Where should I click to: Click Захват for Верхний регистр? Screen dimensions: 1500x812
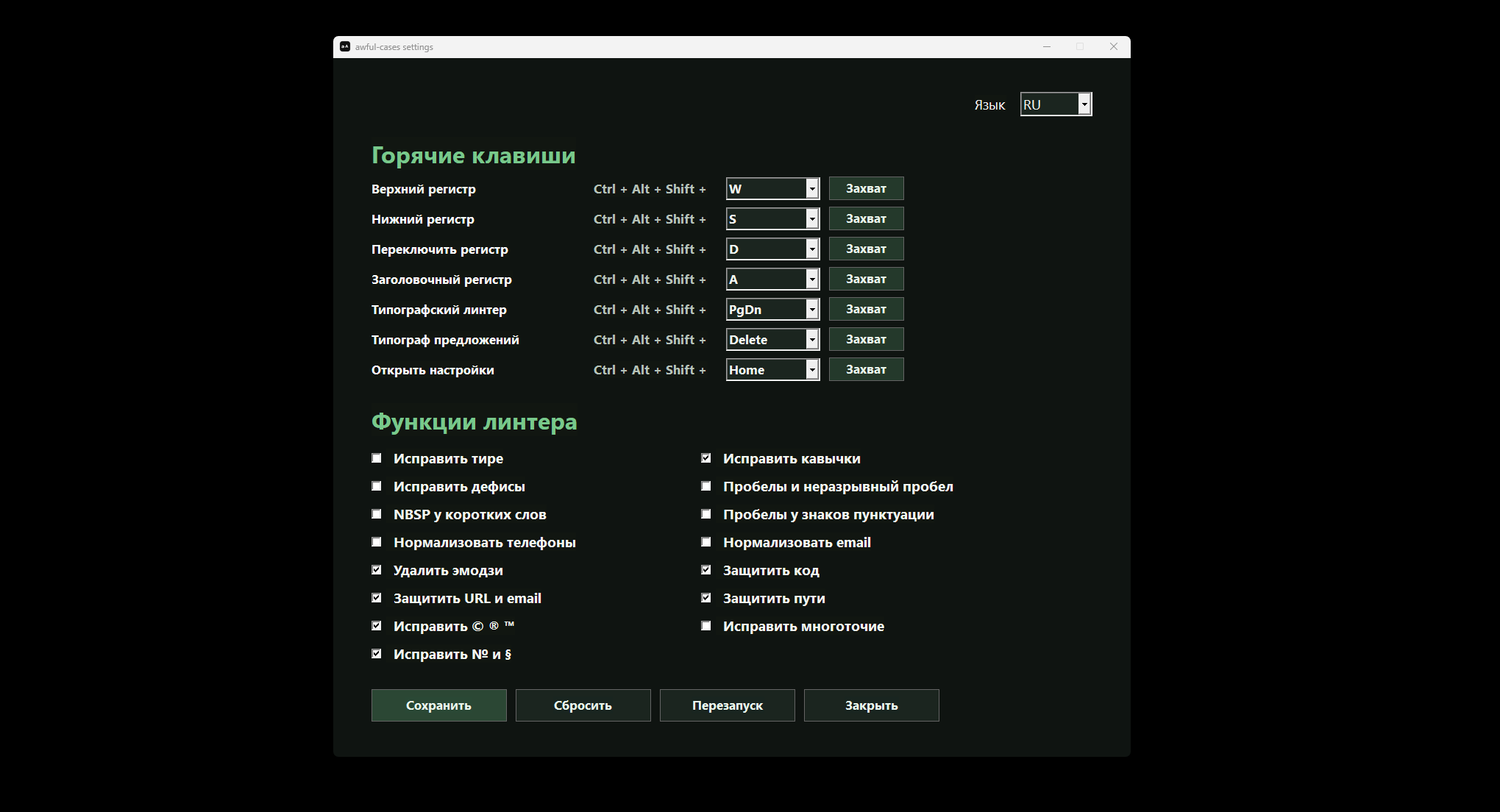(866, 188)
